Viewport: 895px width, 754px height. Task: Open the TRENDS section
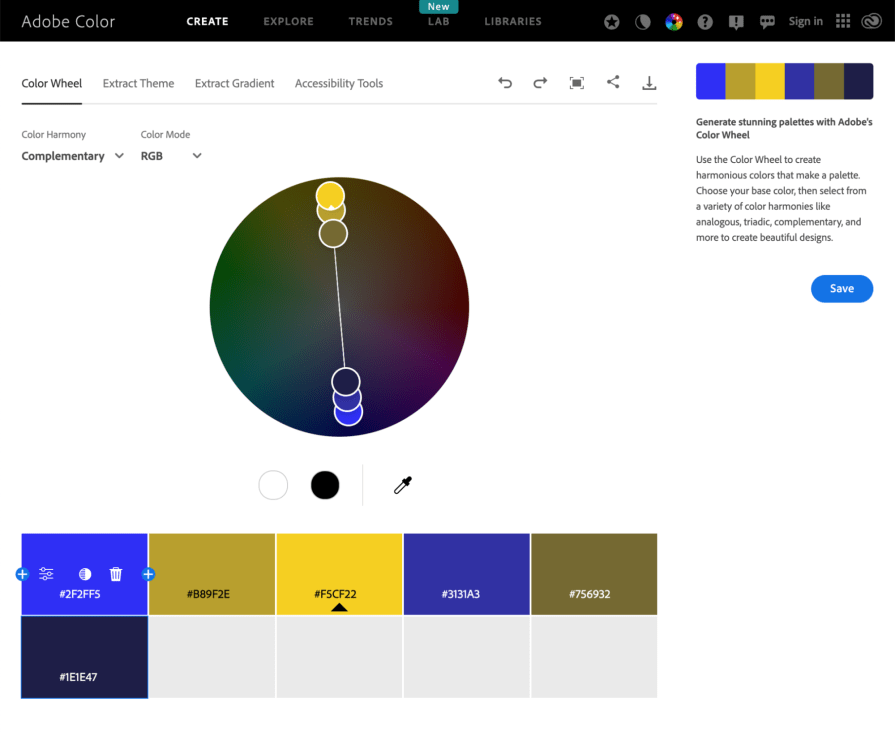tap(370, 21)
